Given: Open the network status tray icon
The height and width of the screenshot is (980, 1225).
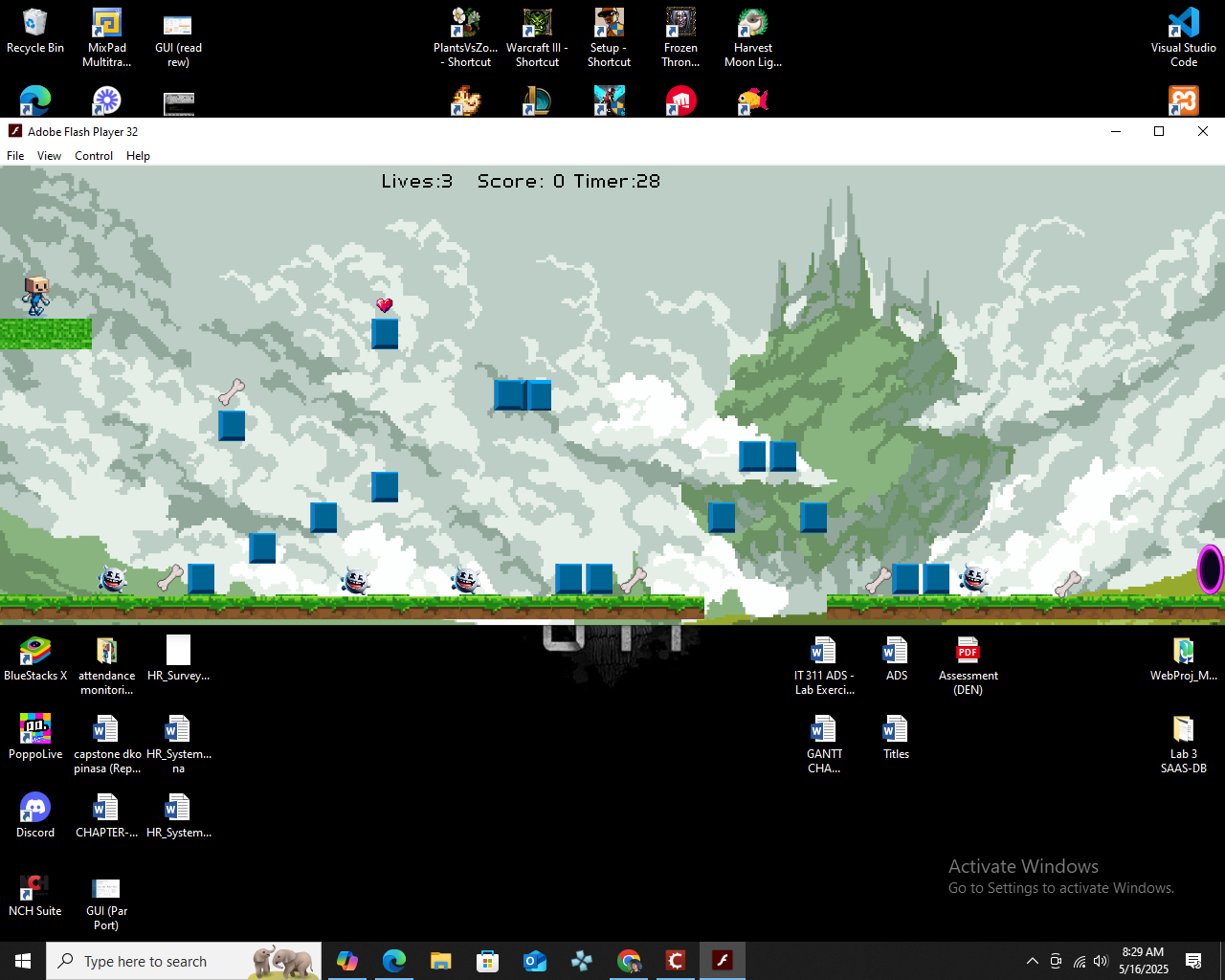Looking at the screenshot, I should coord(1079,961).
